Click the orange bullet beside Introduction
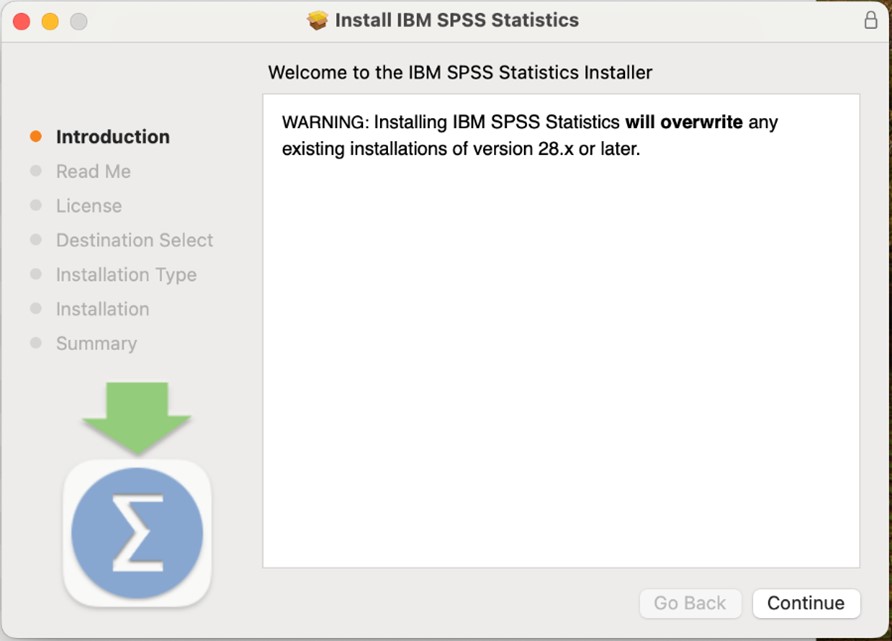 [x=36, y=137]
